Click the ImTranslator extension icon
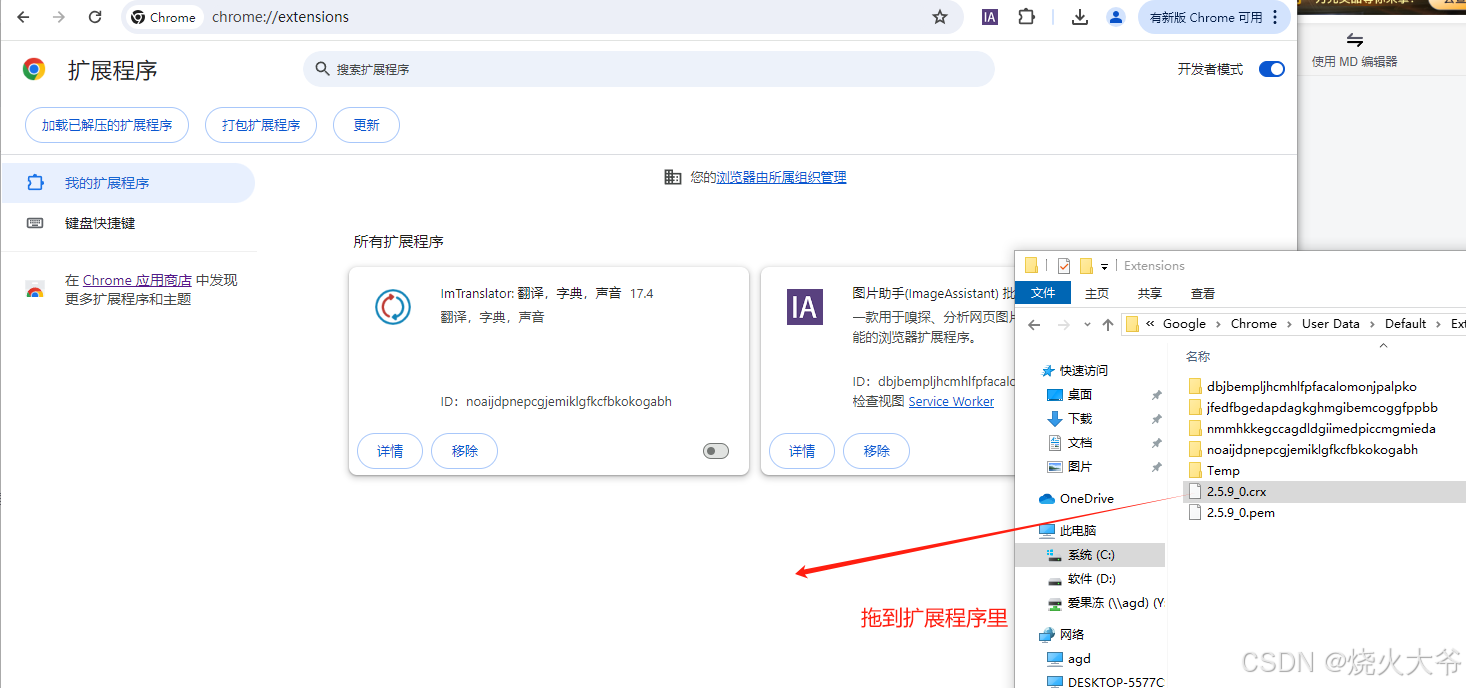 393,306
